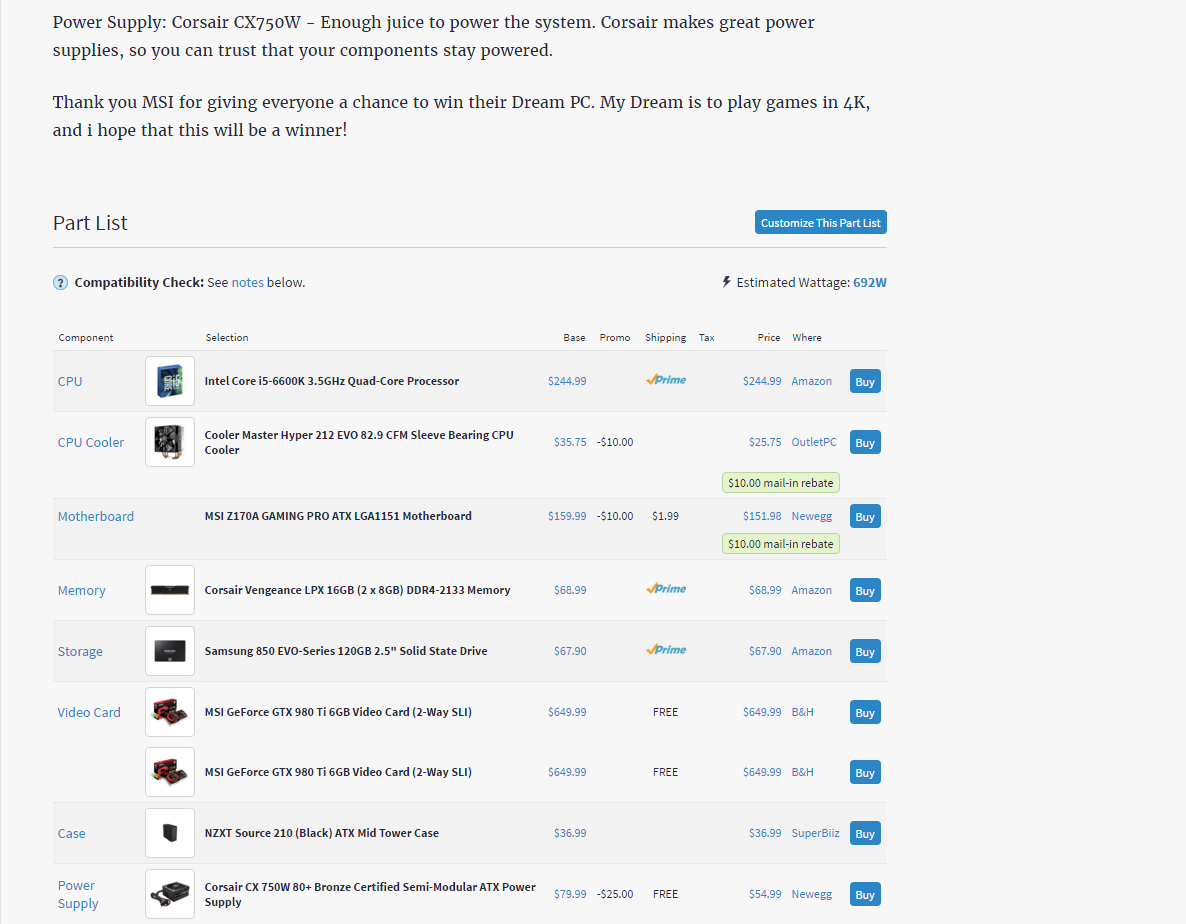Select the NZXT Source 210 product name

(321, 833)
